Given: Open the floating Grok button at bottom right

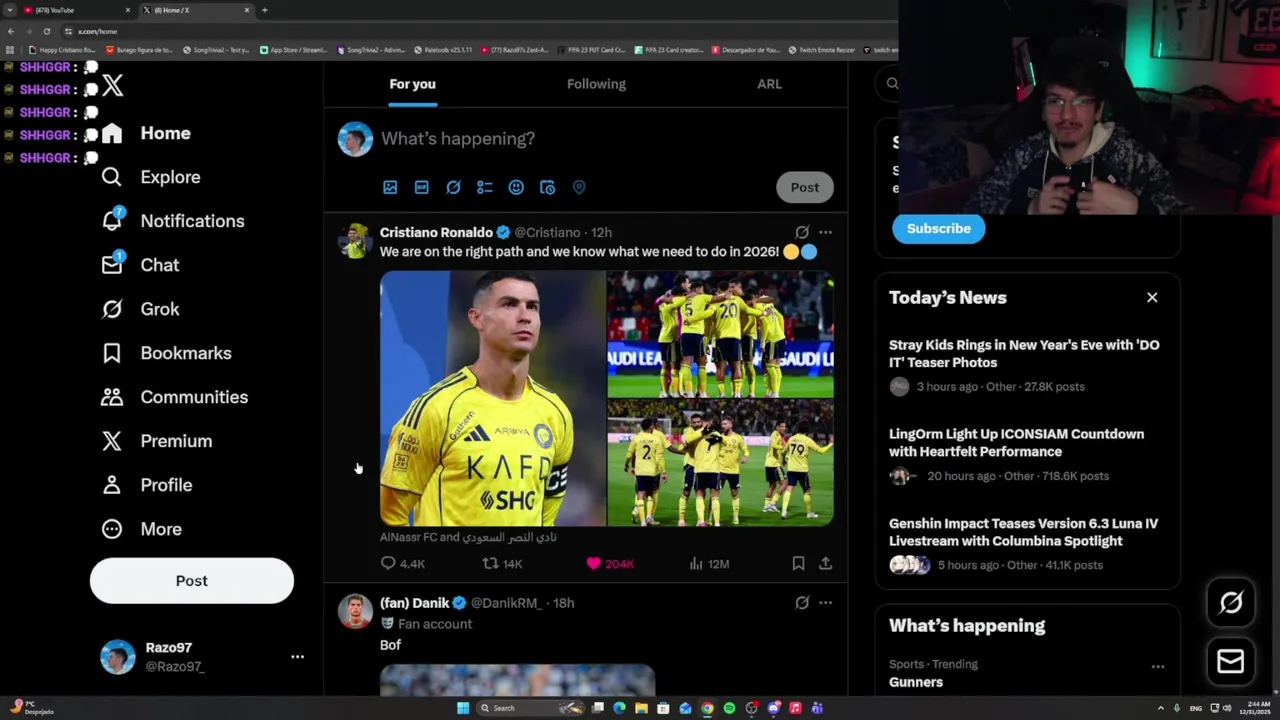Looking at the screenshot, I should [x=1231, y=602].
